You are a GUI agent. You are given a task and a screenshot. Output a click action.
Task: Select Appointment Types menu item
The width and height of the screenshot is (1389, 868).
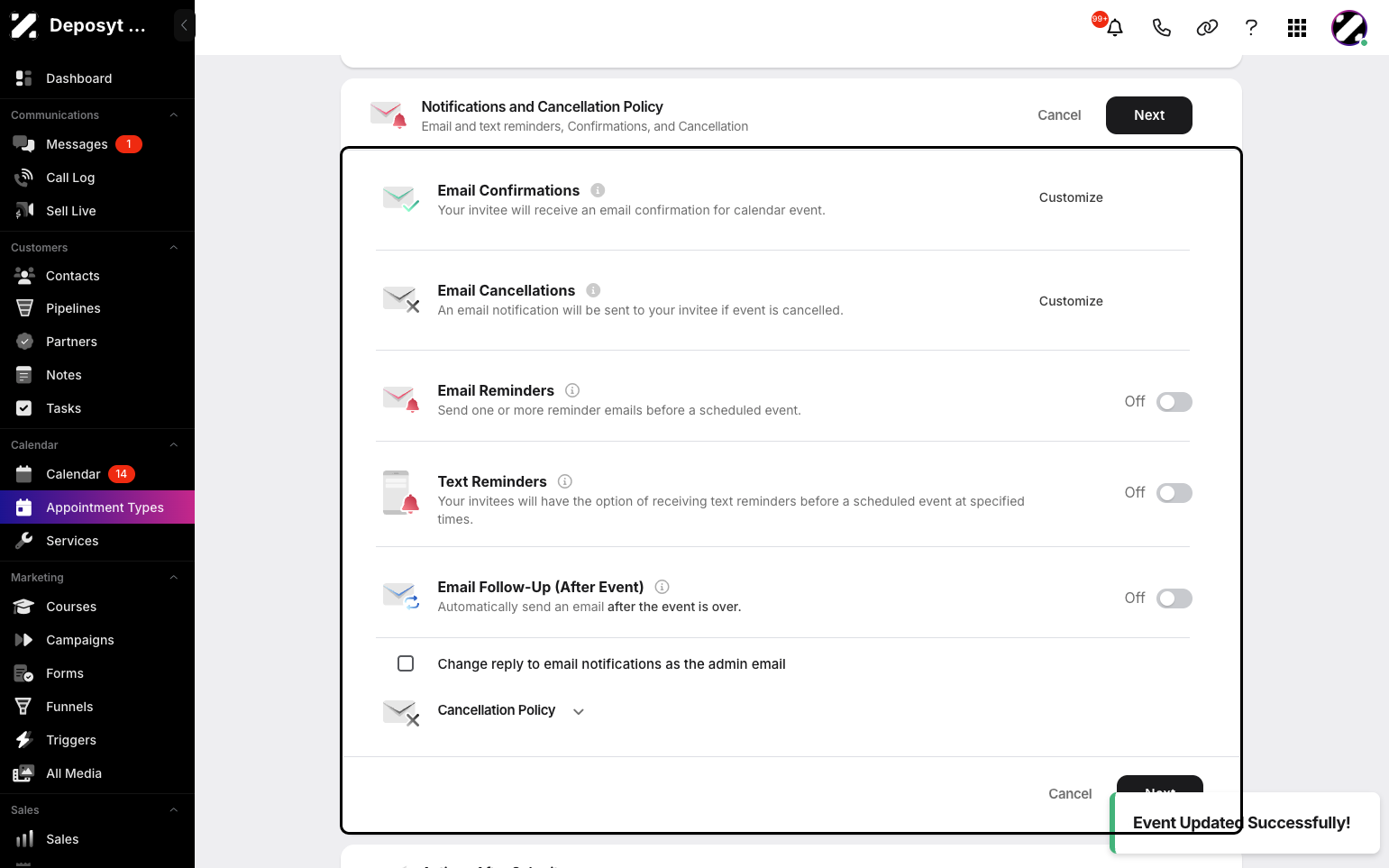(97, 507)
